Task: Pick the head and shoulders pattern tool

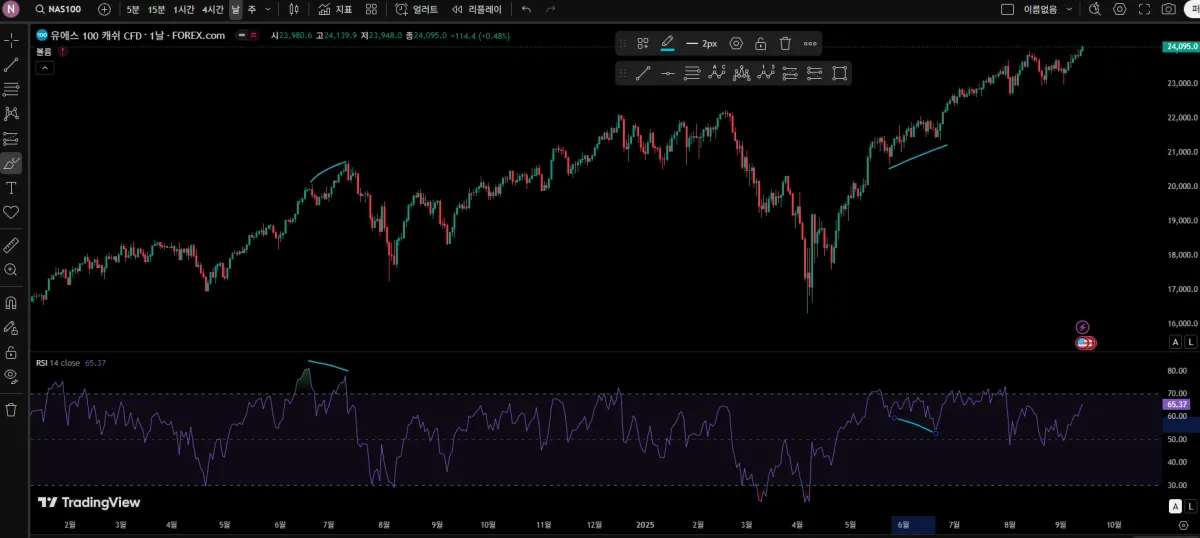Action: [742, 72]
